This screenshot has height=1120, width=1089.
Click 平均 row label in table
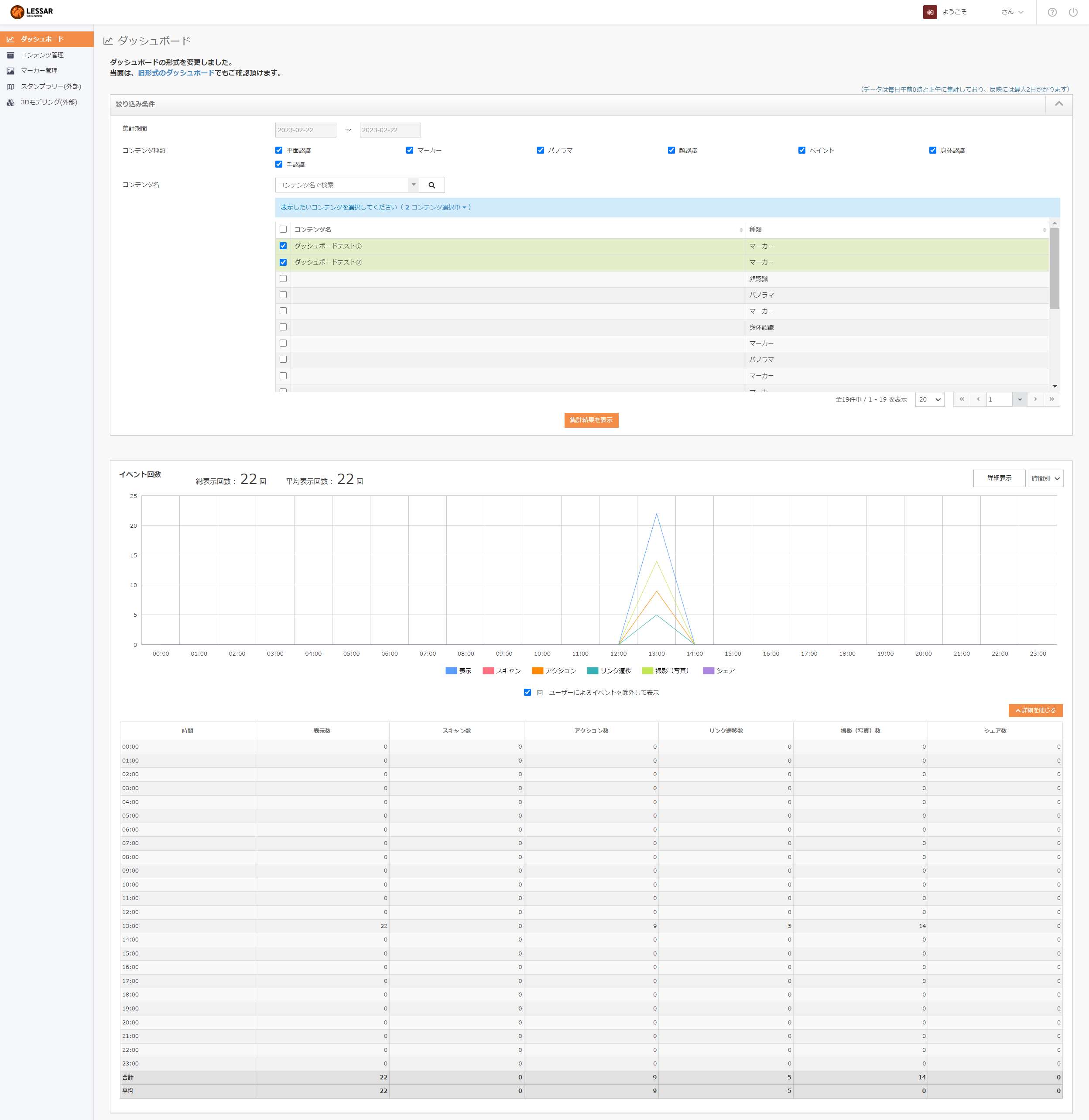click(x=127, y=1091)
